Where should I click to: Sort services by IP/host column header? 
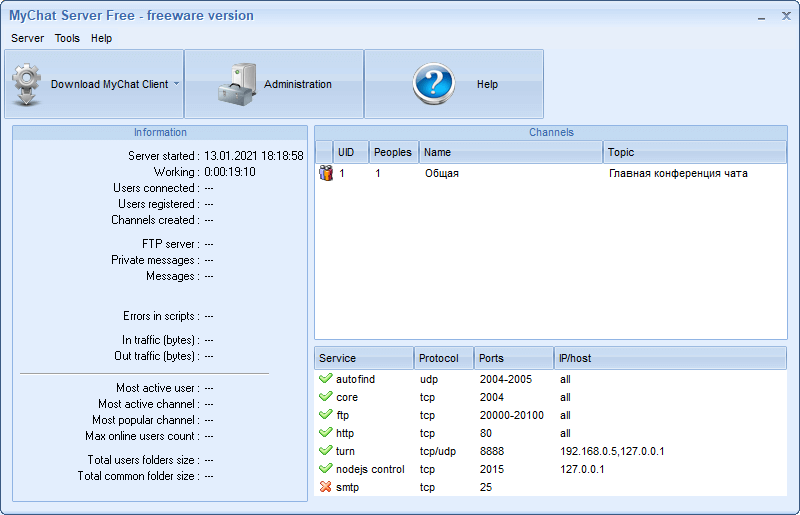[x=670, y=358]
